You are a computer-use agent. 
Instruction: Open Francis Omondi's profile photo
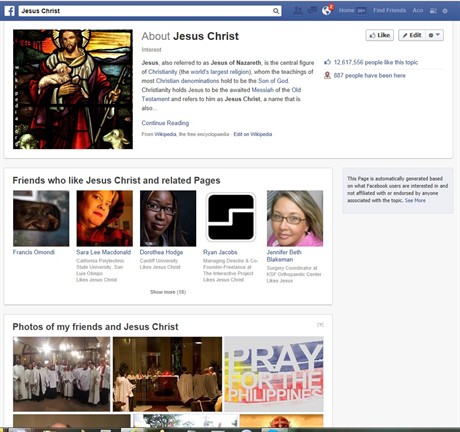pyautogui.click(x=41, y=218)
